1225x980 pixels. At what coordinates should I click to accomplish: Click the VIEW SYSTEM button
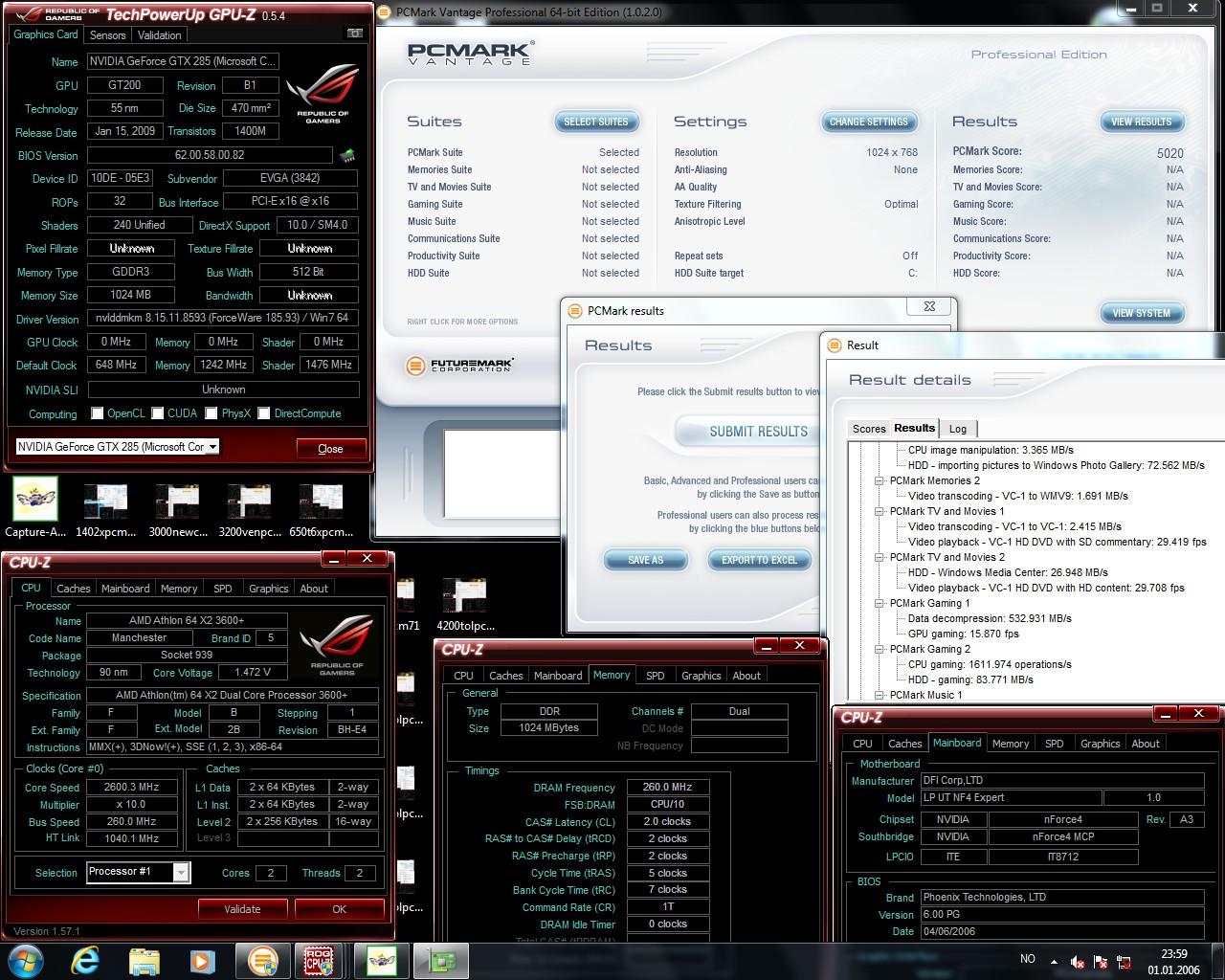(x=1142, y=313)
